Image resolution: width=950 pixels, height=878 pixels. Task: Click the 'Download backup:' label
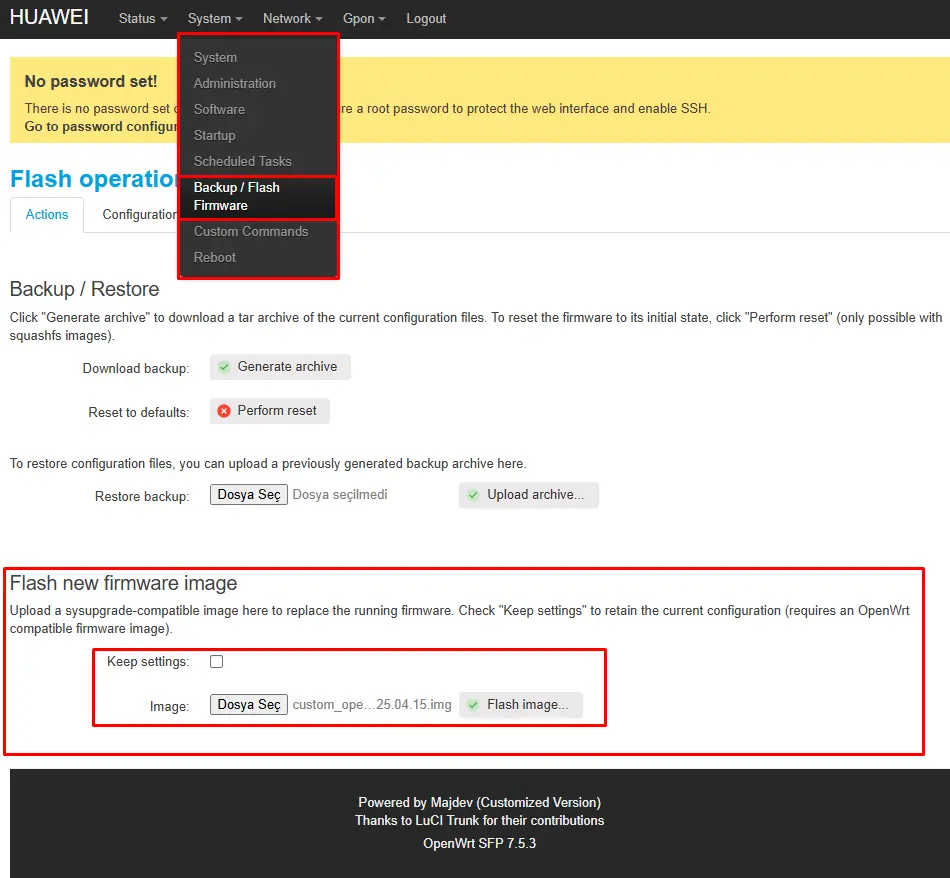[136, 368]
